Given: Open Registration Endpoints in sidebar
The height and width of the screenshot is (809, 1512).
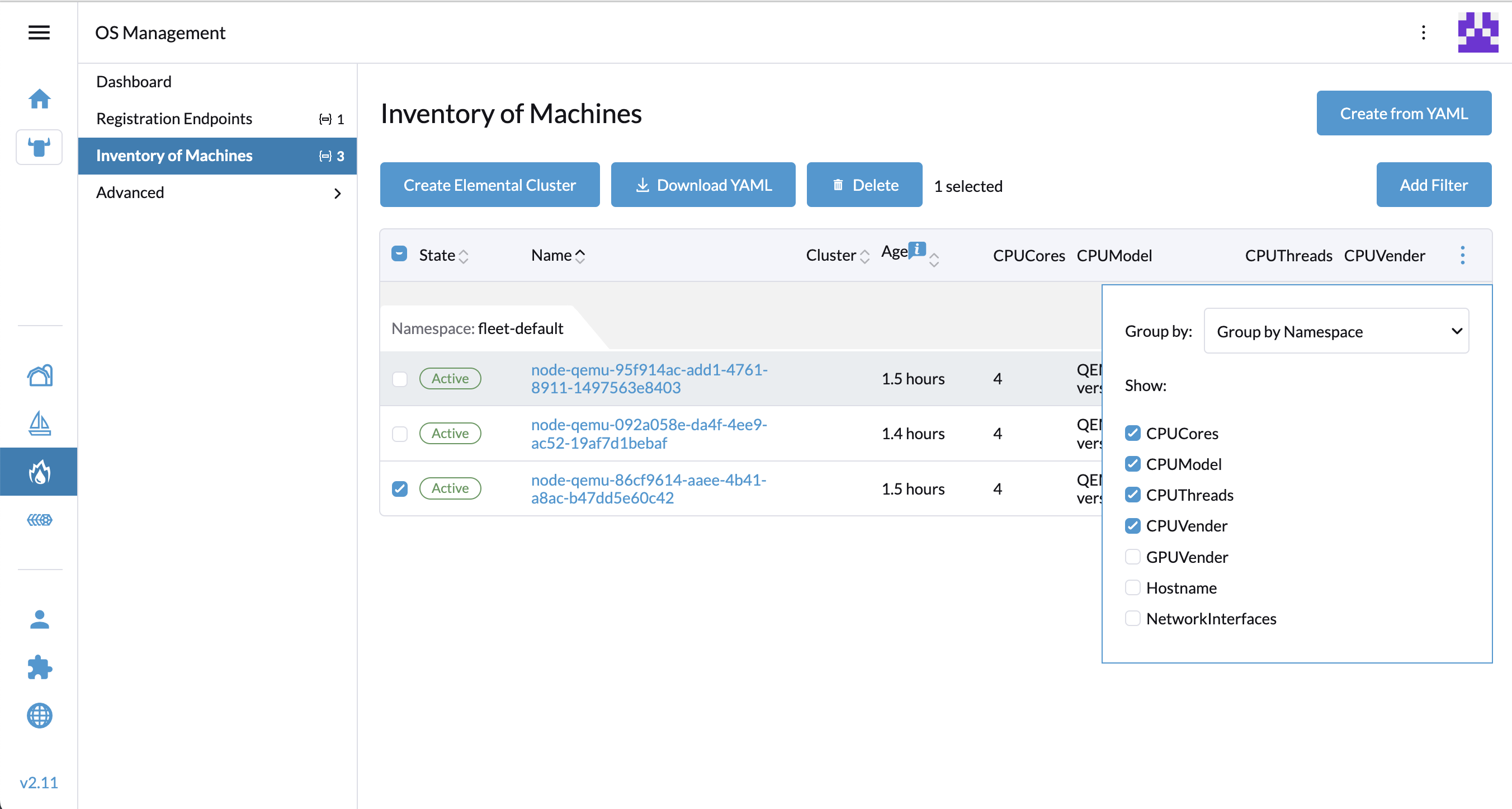Looking at the screenshot, I should [x=174, y=119].
